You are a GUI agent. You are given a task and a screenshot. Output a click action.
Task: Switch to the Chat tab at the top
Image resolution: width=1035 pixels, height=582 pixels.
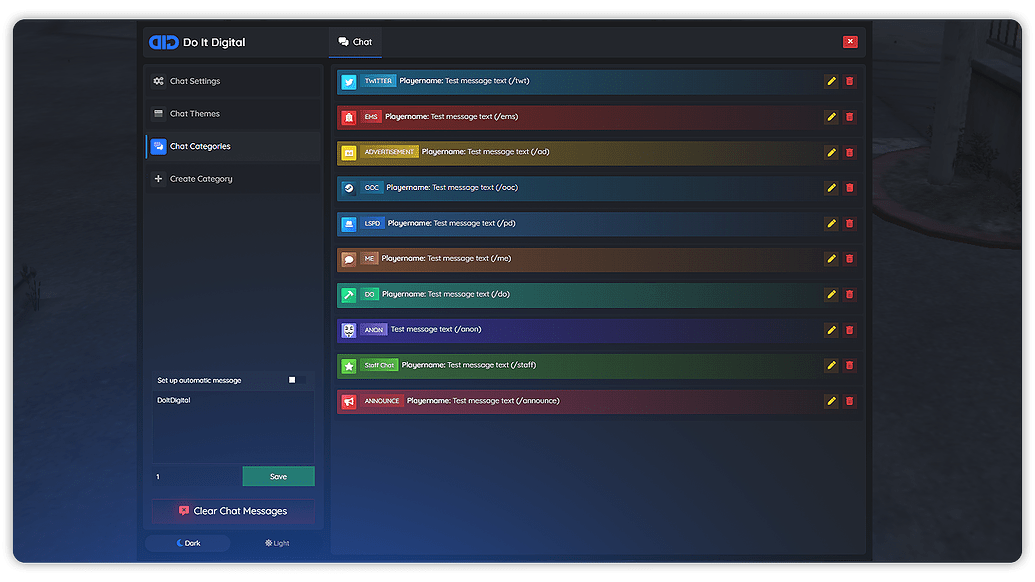(x=355, y=42)
